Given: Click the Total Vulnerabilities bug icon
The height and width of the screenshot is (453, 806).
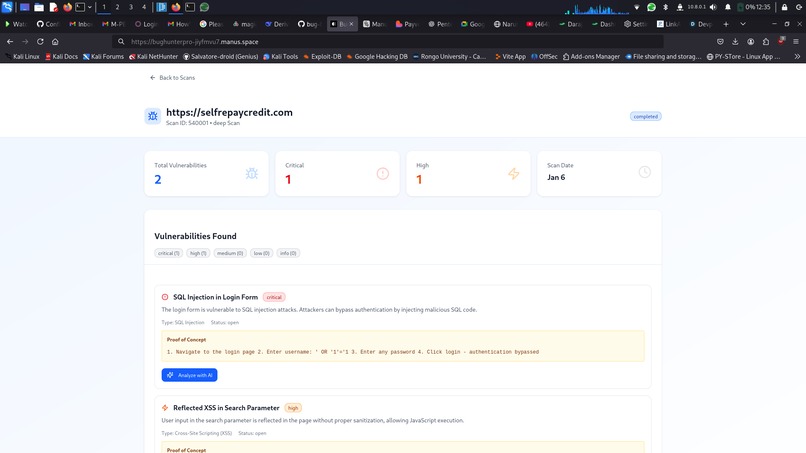Looking at the screenshot, I should click(x=251, y=173).
